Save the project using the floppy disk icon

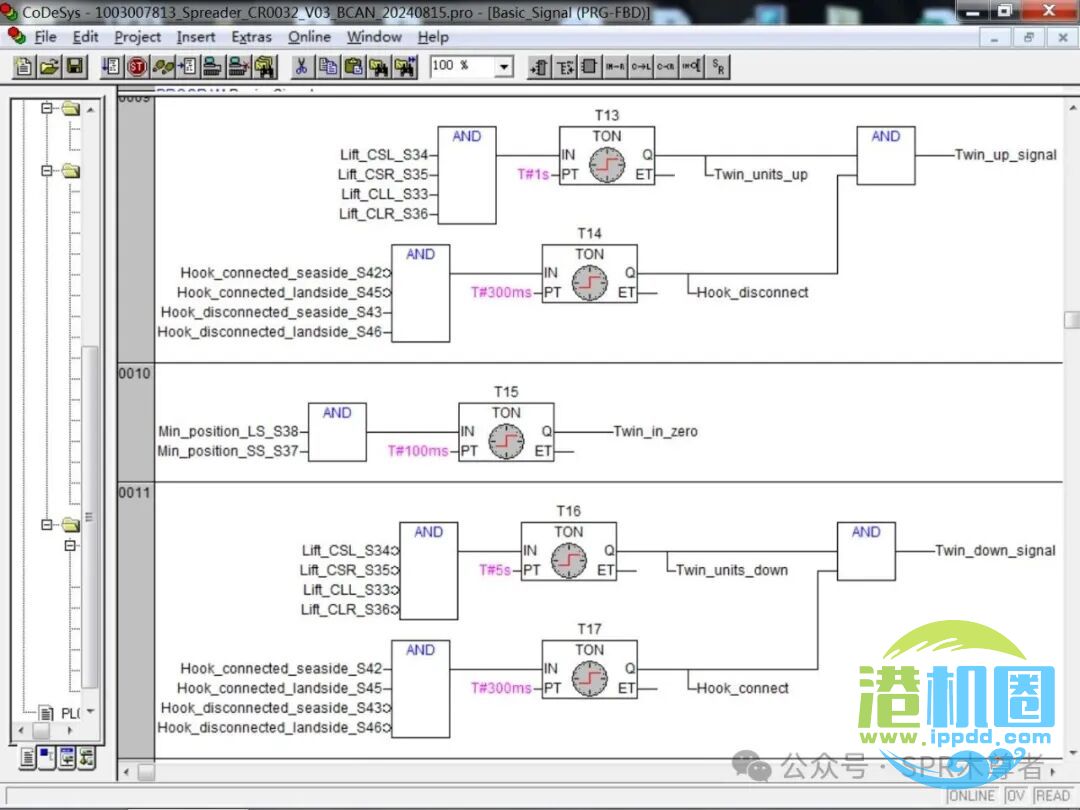76,67
